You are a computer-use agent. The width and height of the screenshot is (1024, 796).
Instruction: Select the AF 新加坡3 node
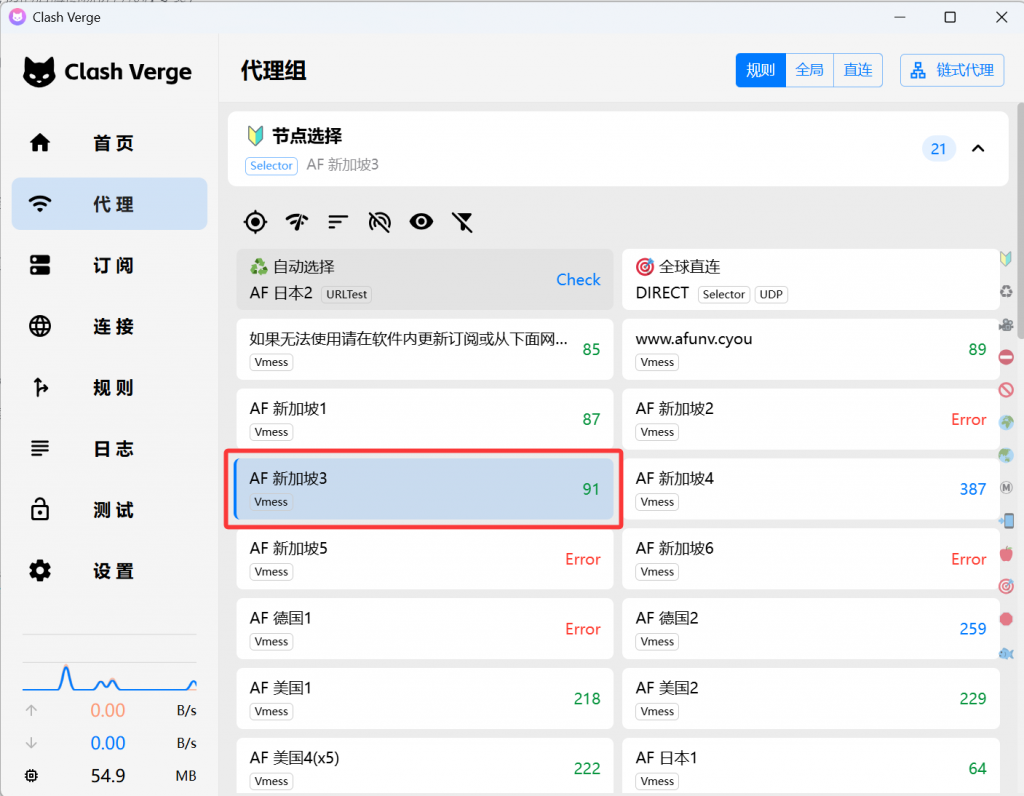(x=424, y=489)
